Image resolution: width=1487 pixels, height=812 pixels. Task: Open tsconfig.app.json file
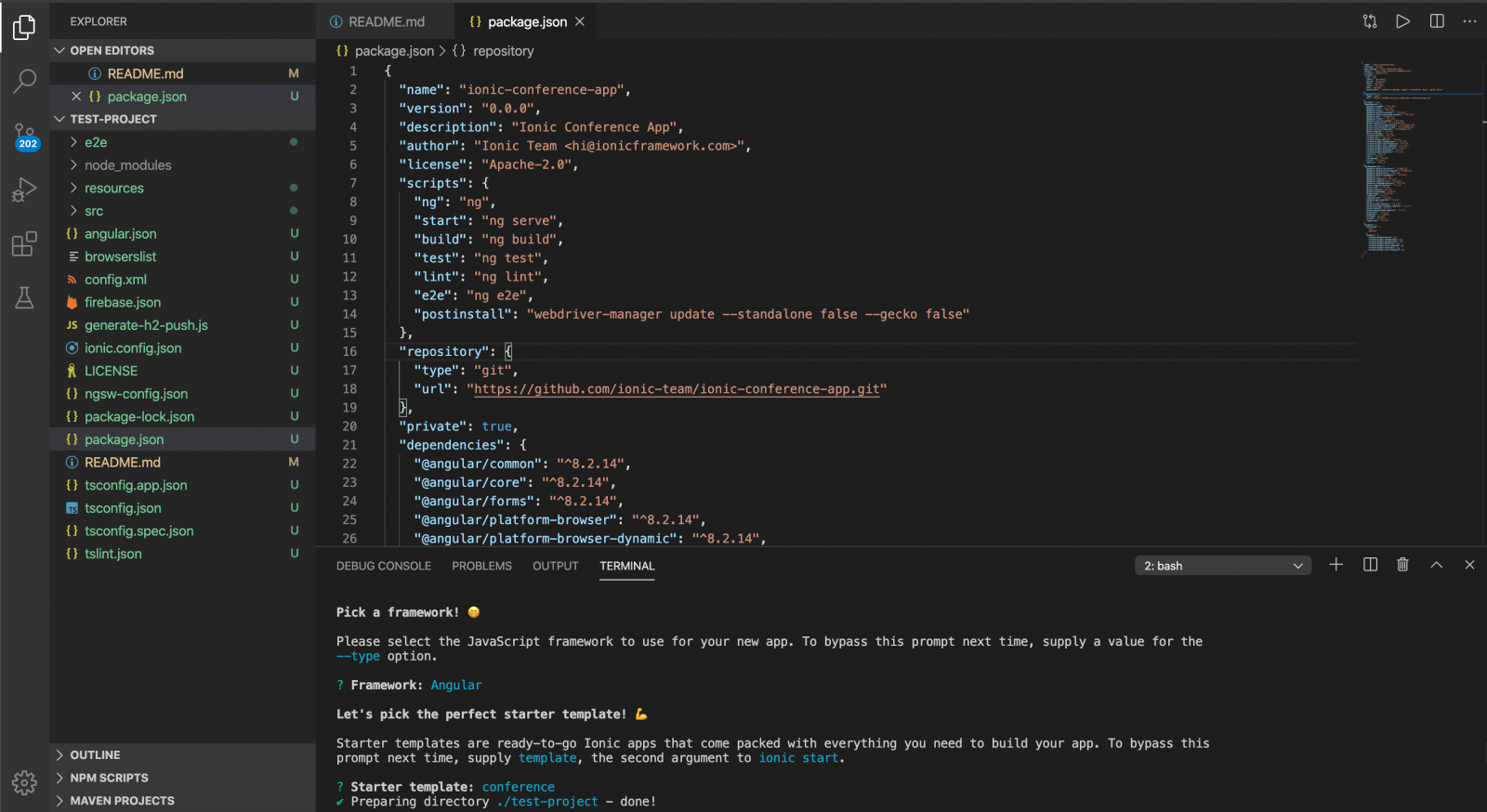click(182, 485)
